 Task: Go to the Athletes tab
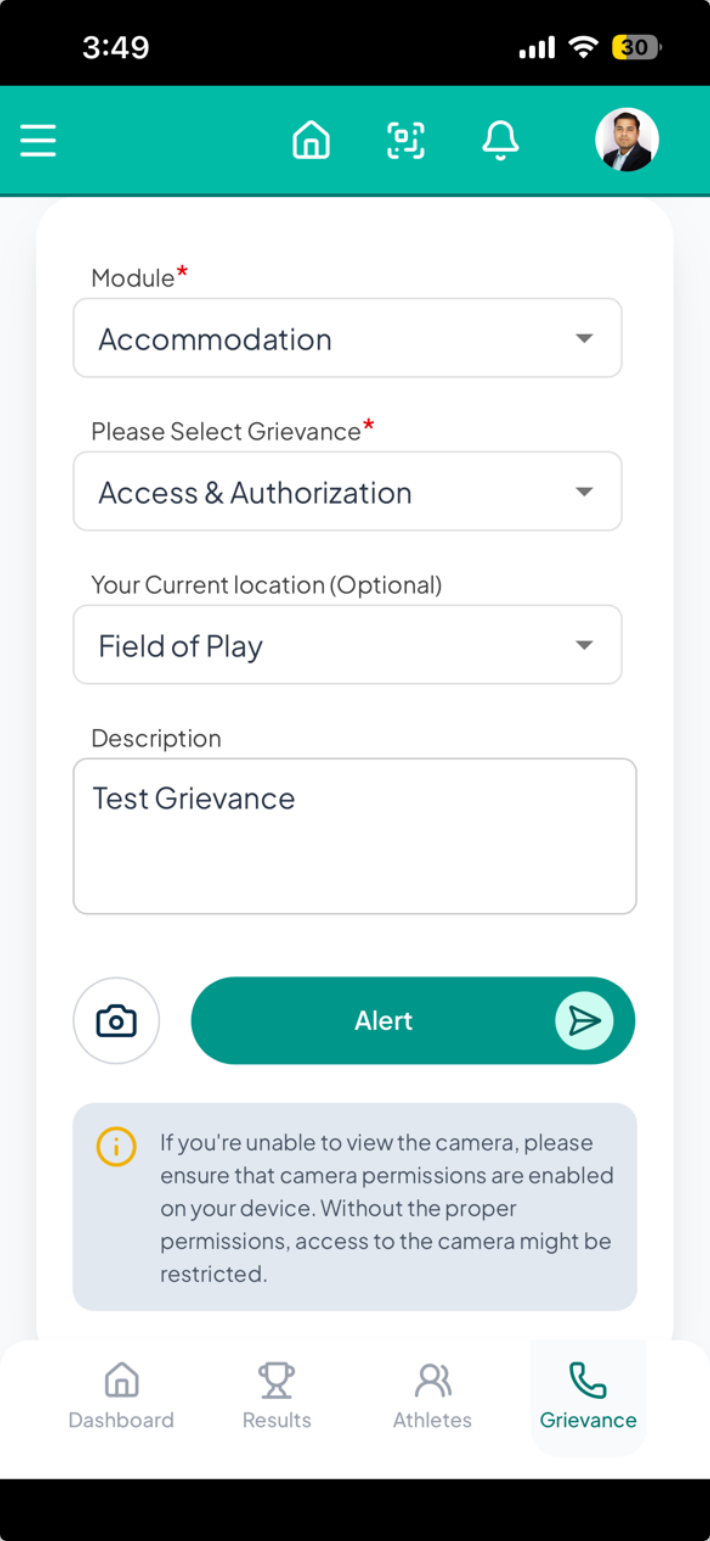(x=432, y=1397)
